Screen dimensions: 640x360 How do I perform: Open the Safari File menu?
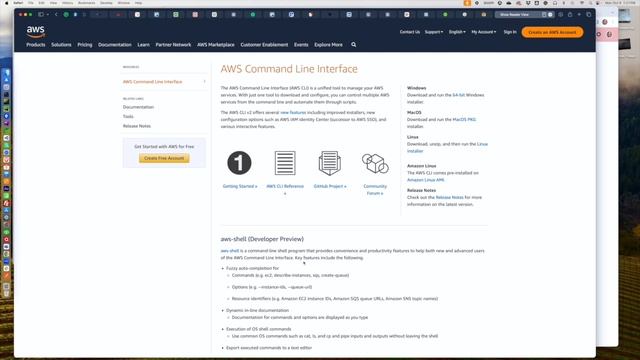click(x=31, y=3)
